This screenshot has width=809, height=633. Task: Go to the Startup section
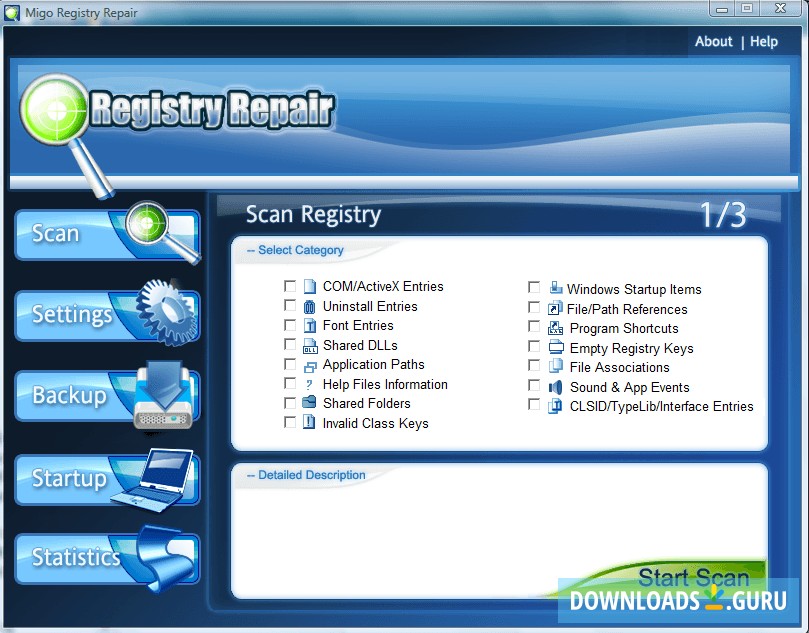click(107, 479)
